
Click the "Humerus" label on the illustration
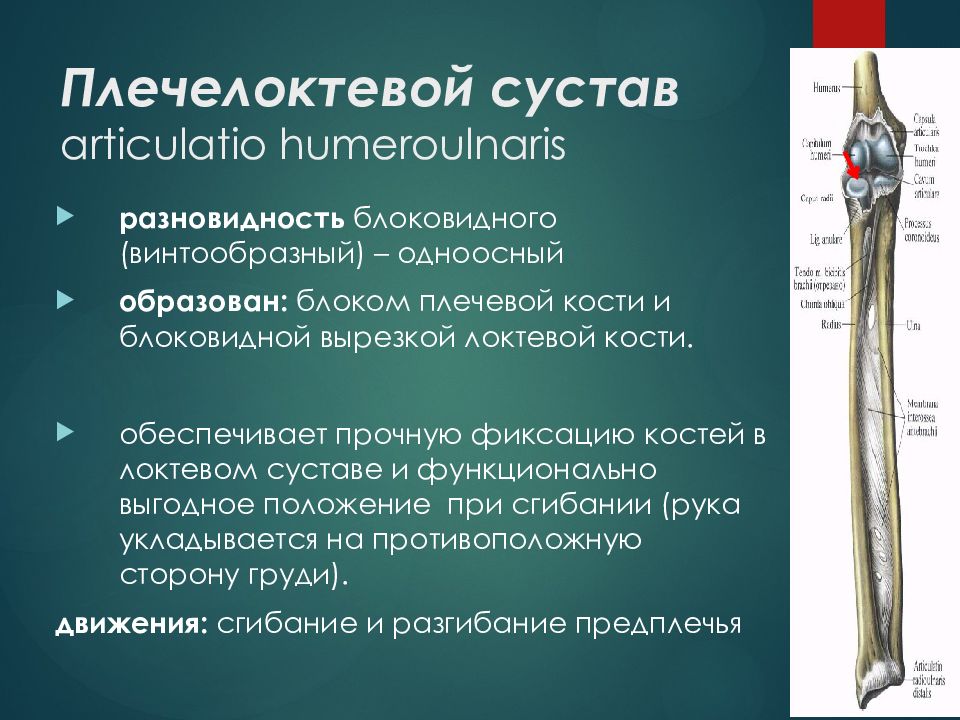827,88
